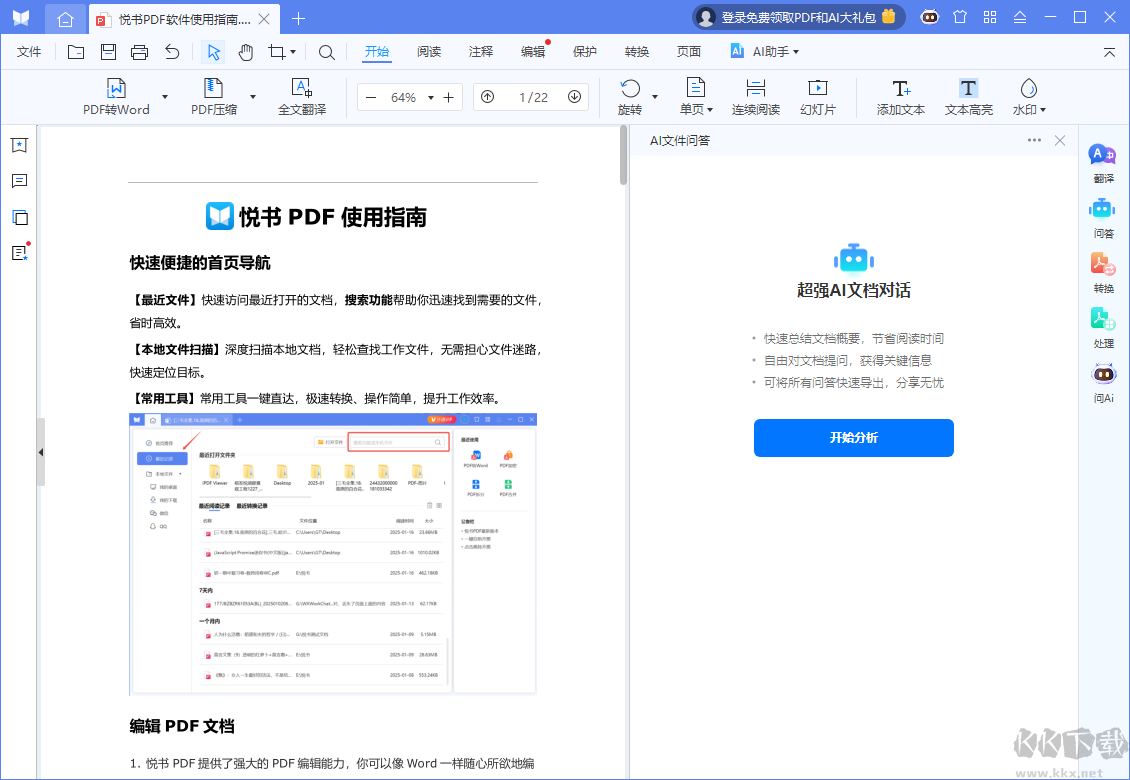The width and height of the screenshot is (1130, 780).
Task: Open the 问答 sidebar robot icon
Action: (x=1103, y=216)
